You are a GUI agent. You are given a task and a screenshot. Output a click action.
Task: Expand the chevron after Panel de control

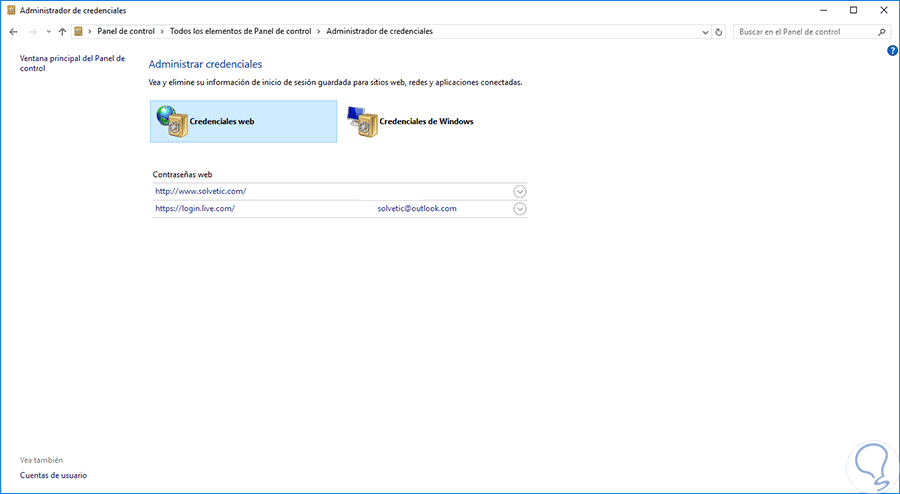[162, 32]
